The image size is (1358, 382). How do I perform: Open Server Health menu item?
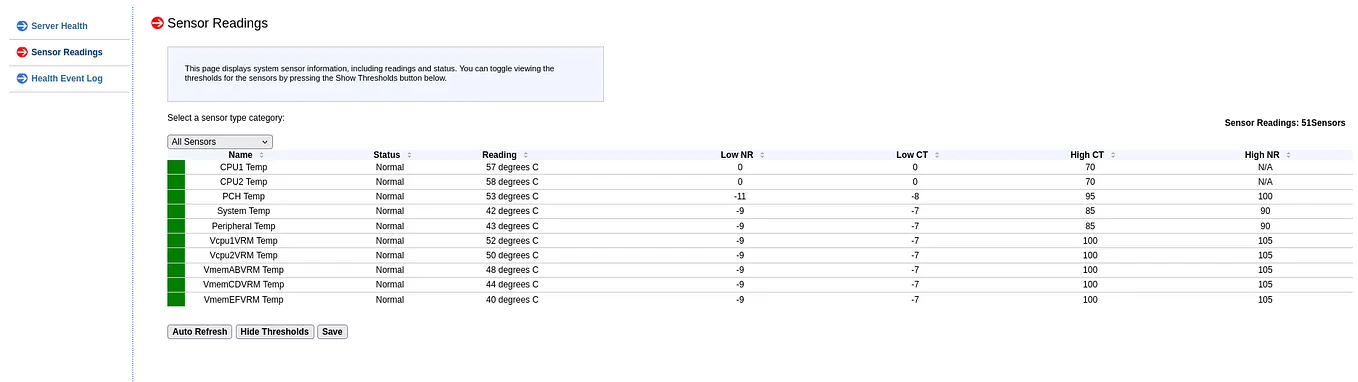[60, 26]
